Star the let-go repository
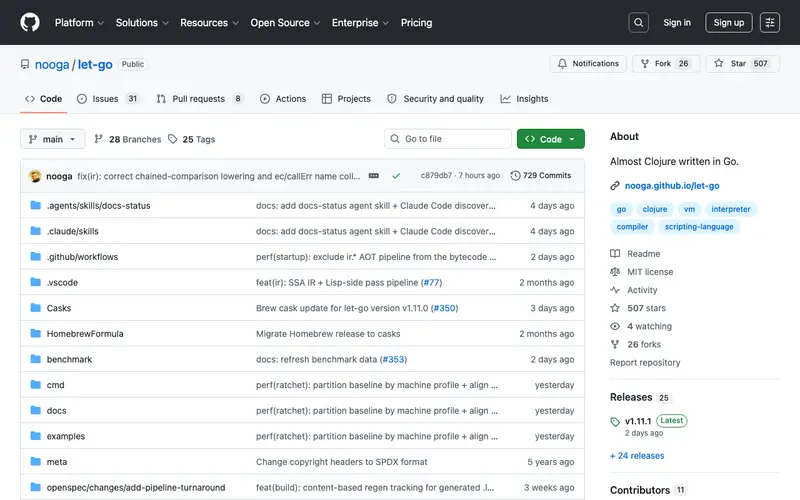 tap(742, 64)
